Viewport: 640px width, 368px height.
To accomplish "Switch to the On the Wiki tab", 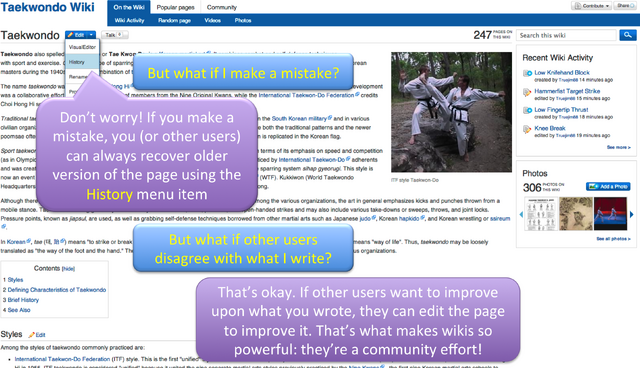I will (x=129, y=7).
